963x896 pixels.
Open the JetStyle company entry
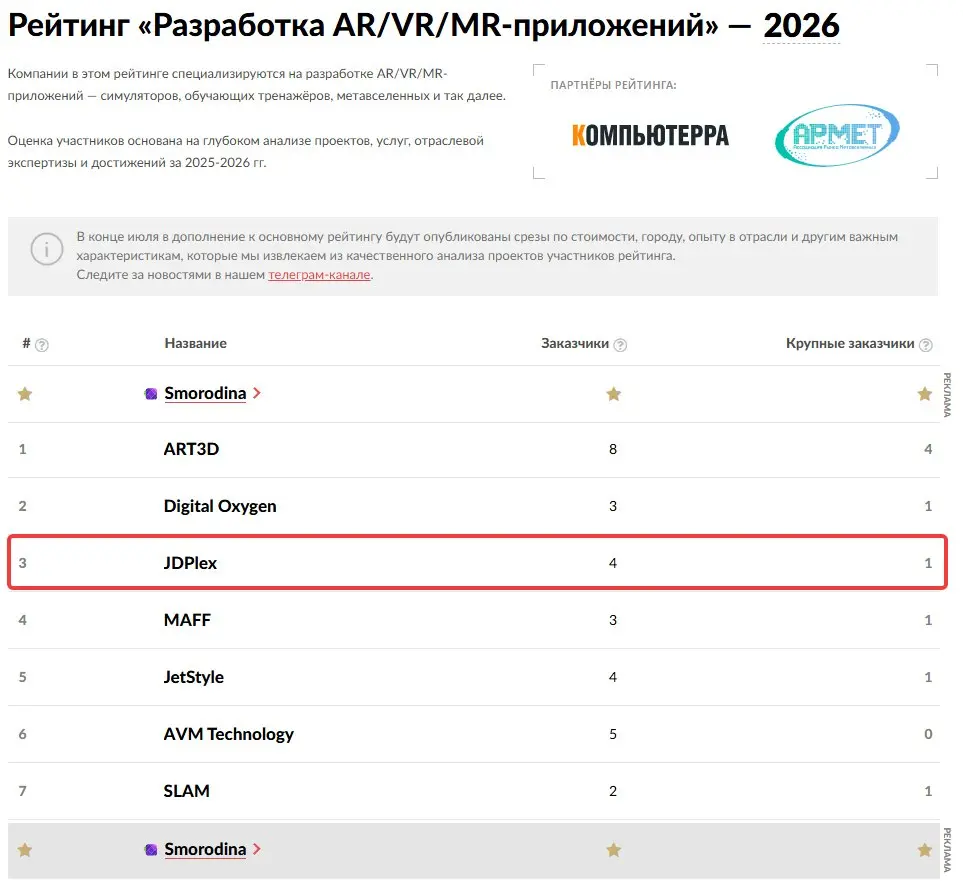193,677
